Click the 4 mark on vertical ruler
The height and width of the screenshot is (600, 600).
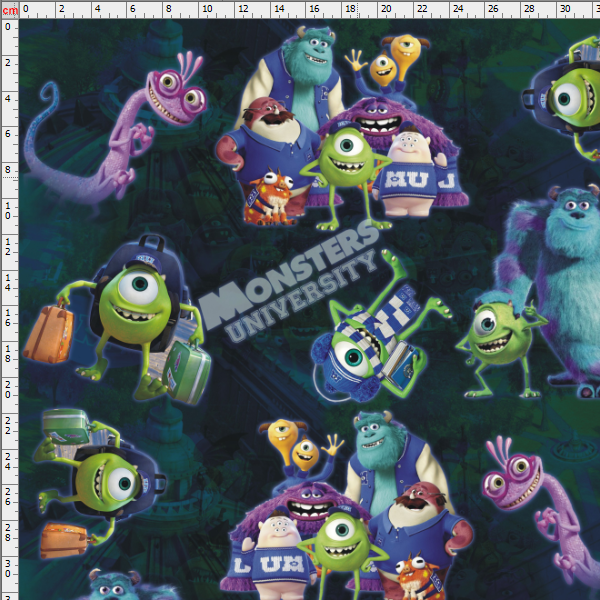pyautogui.click(x=9, y=98)
